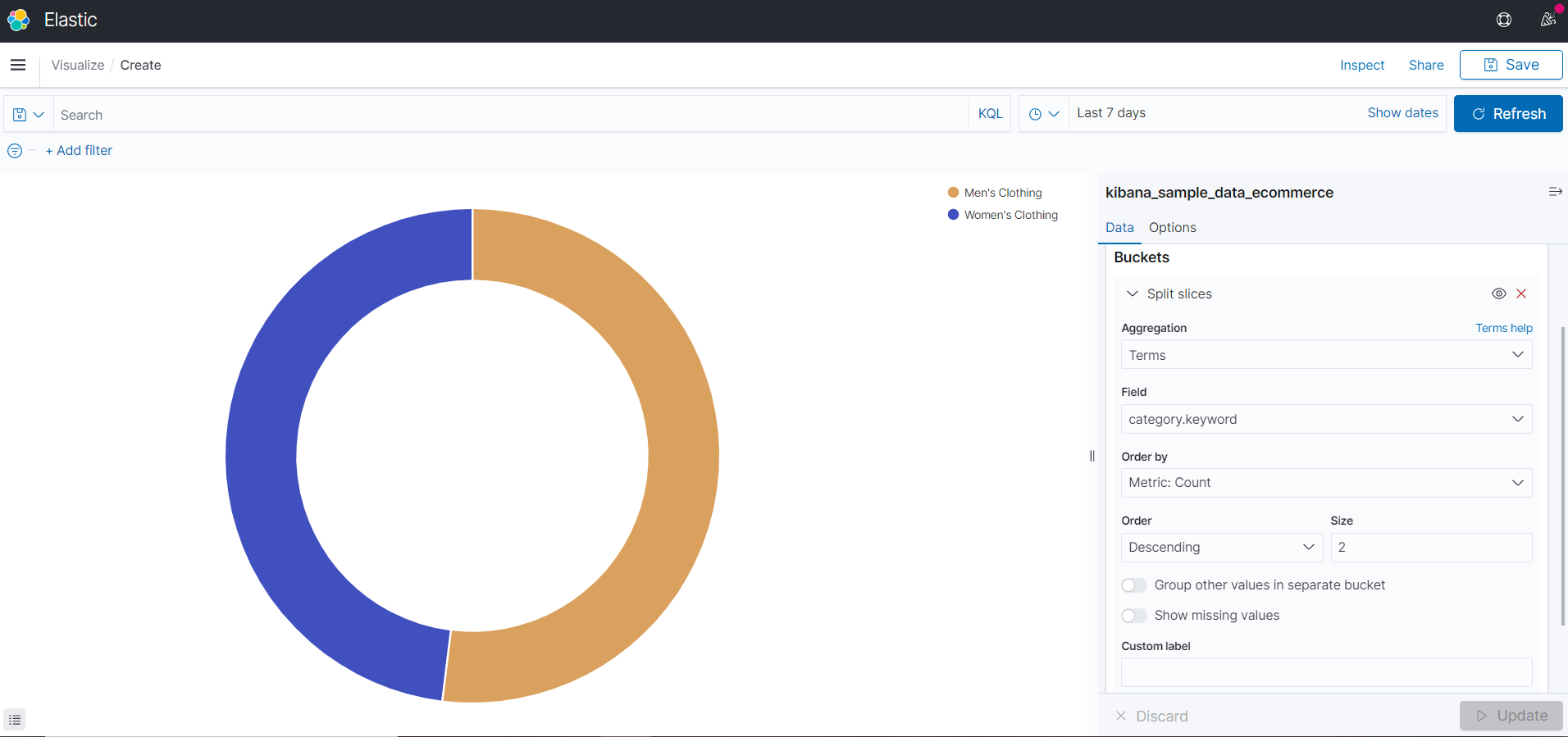
Task: Open the Order by Metric: Count dropdown
Action: tap(1326, 483)
